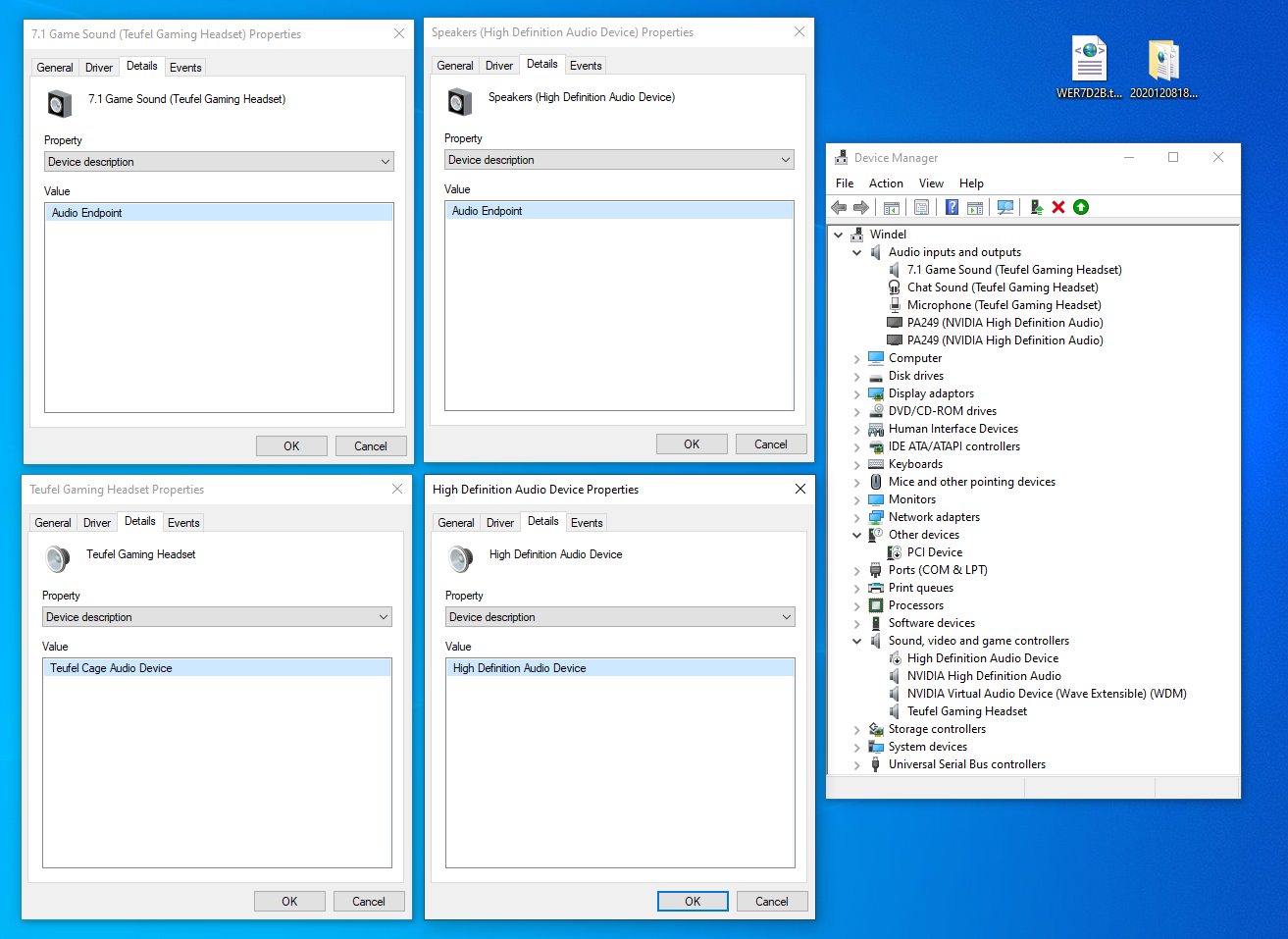
Task: Switch to Driver tab in 7.1 Game Sound Properties
Action: point(99,68)
